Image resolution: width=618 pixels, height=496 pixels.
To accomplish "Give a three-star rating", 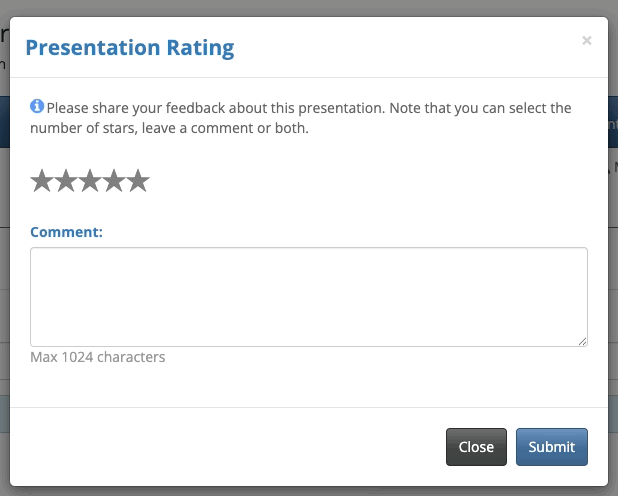I will (x=90, y=181).
